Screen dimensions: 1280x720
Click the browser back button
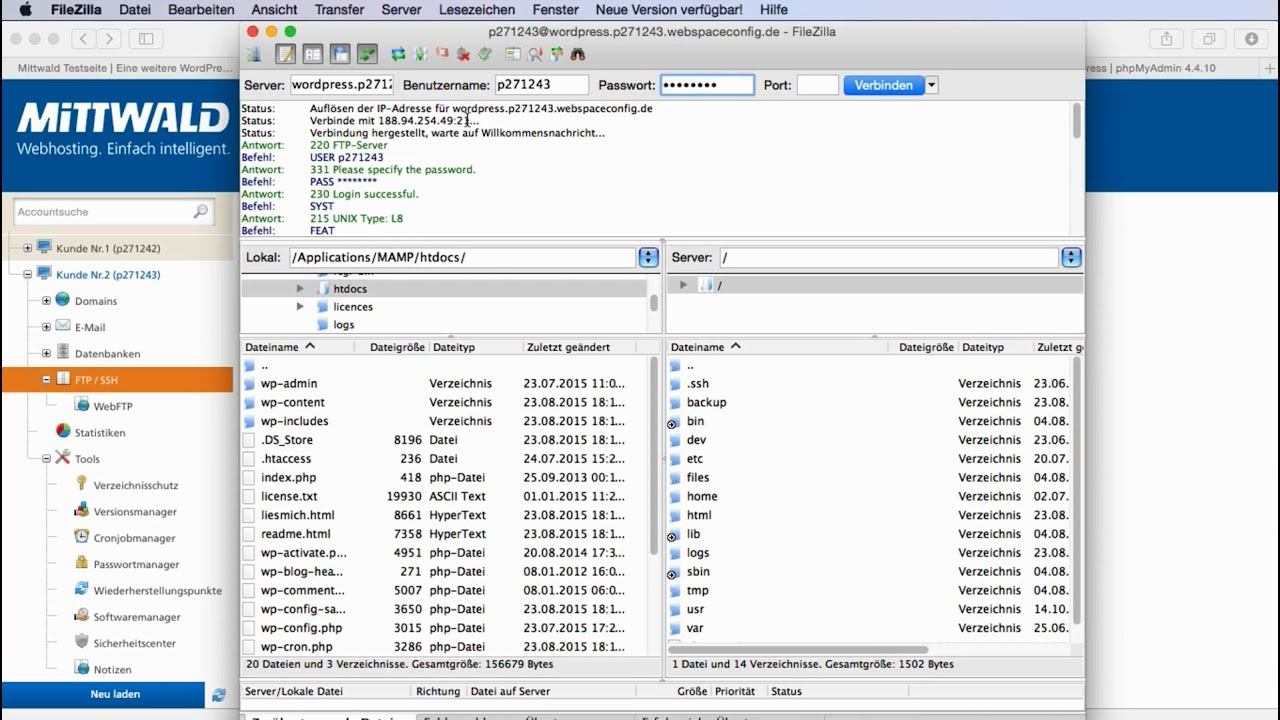(x=84, y=39)
